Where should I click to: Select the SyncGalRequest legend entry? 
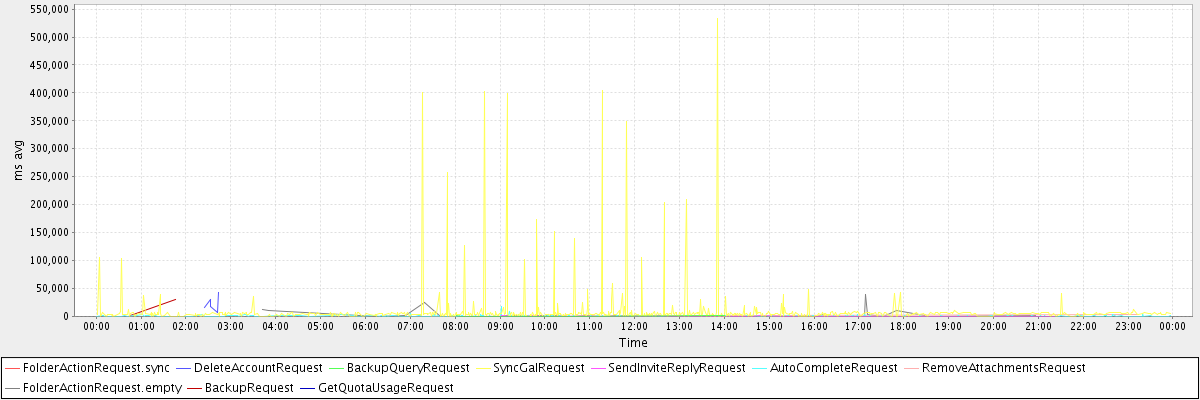coord(538,368)
